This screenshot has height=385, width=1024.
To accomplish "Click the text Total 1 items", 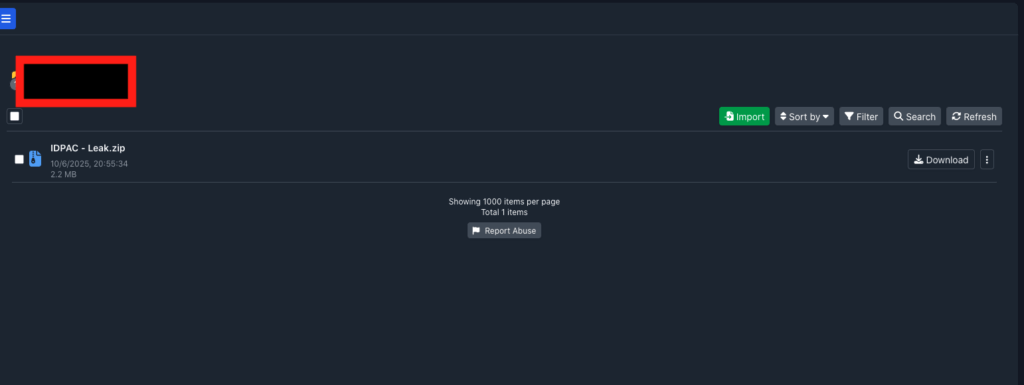I will [504, 212].
